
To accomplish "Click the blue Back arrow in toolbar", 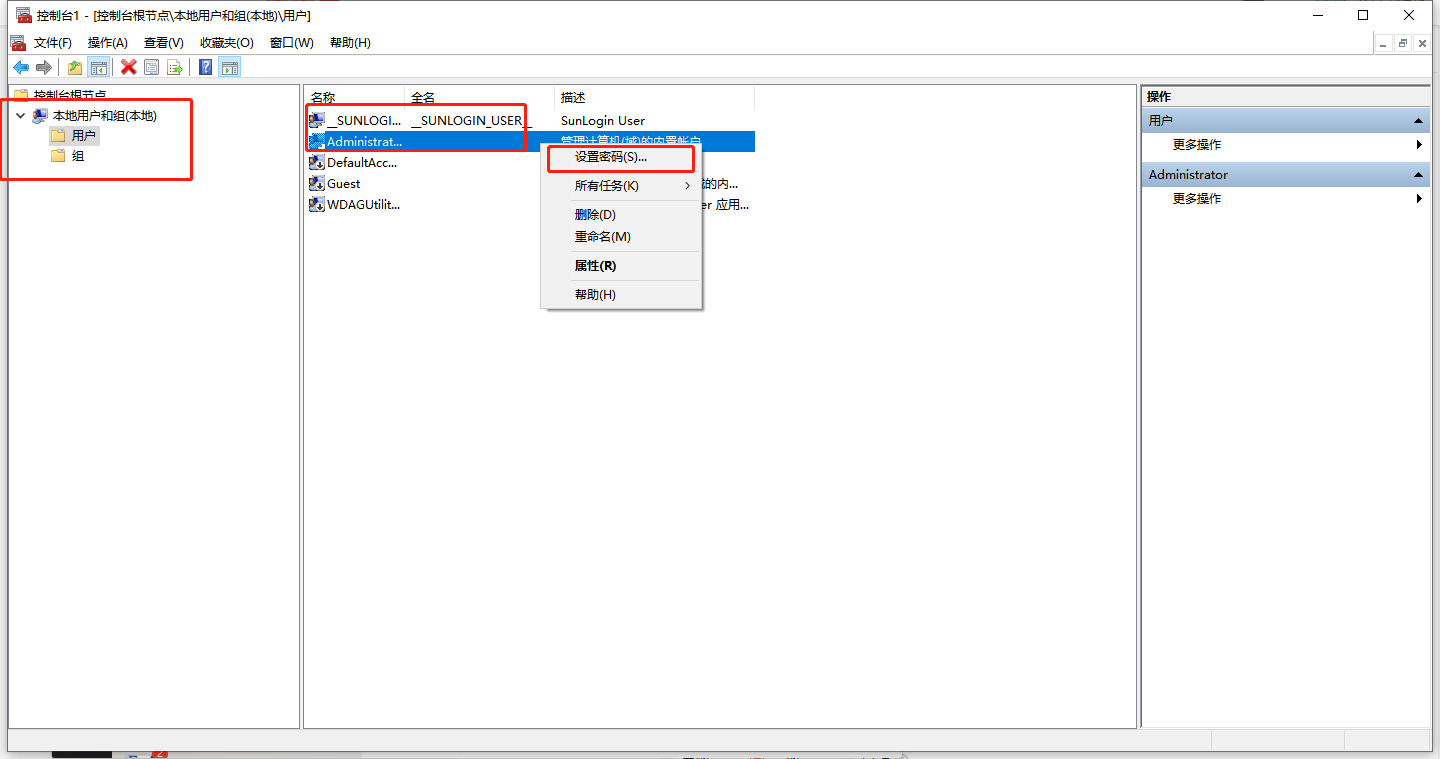I will [x=20, y=67].
